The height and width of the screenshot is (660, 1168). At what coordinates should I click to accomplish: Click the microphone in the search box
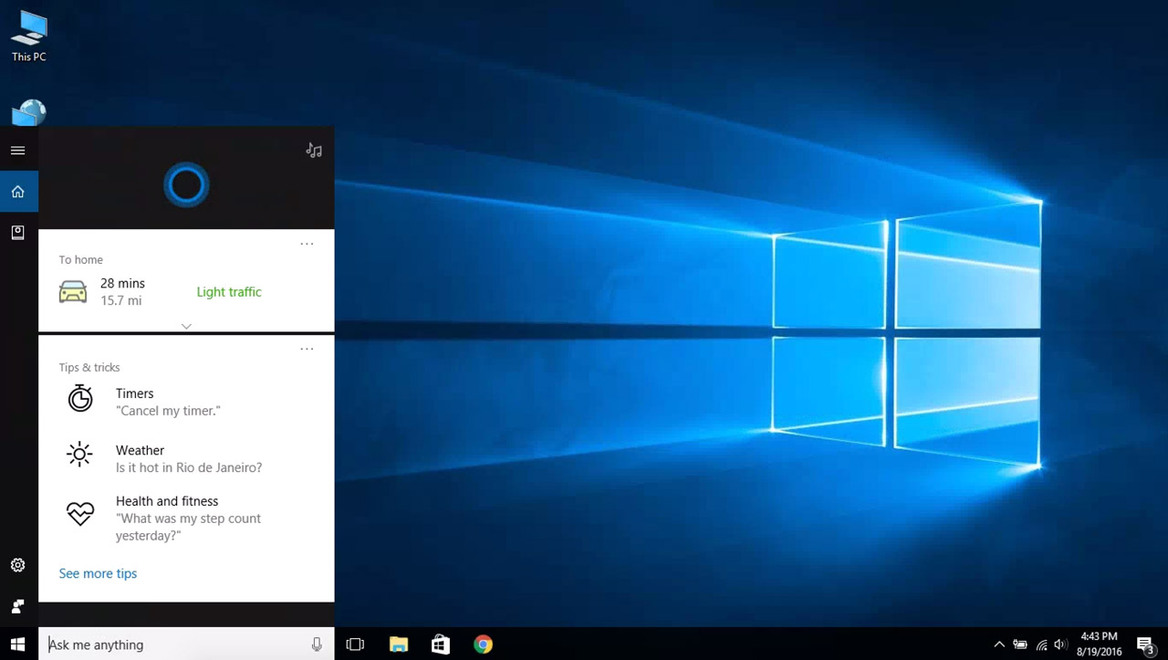click(x=317, y=644)
